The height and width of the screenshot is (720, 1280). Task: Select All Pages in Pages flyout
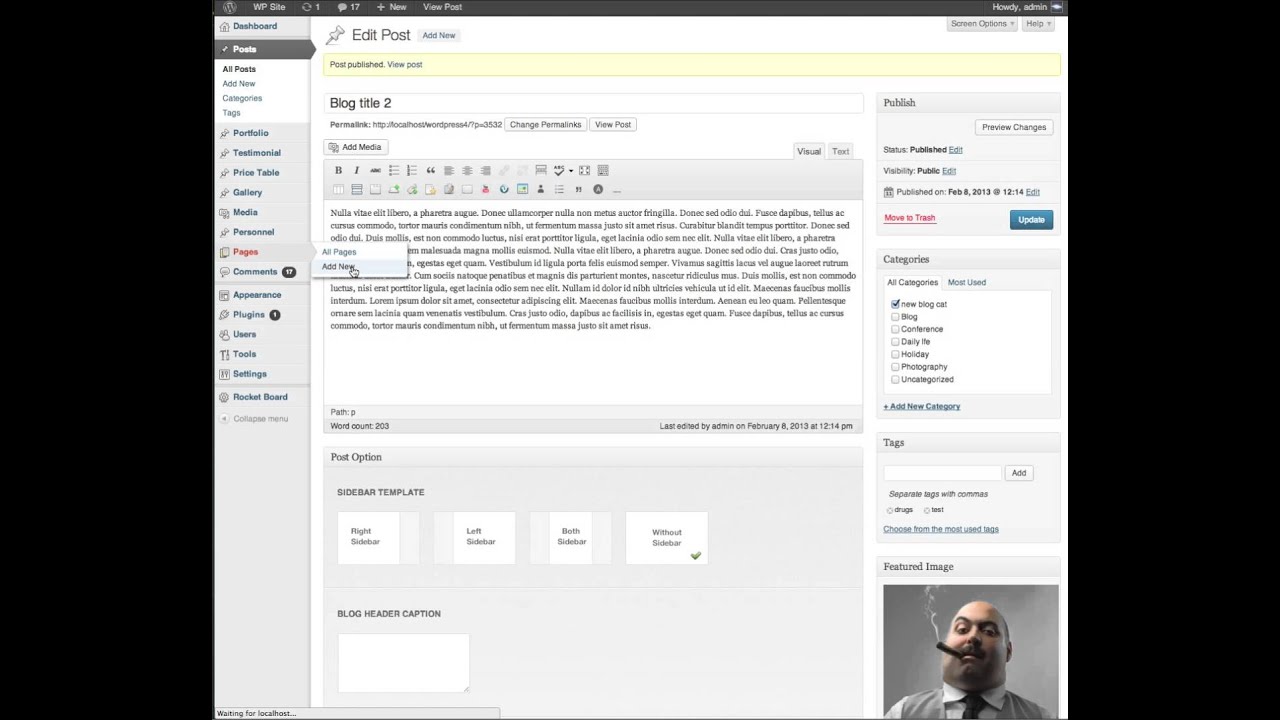339,252
